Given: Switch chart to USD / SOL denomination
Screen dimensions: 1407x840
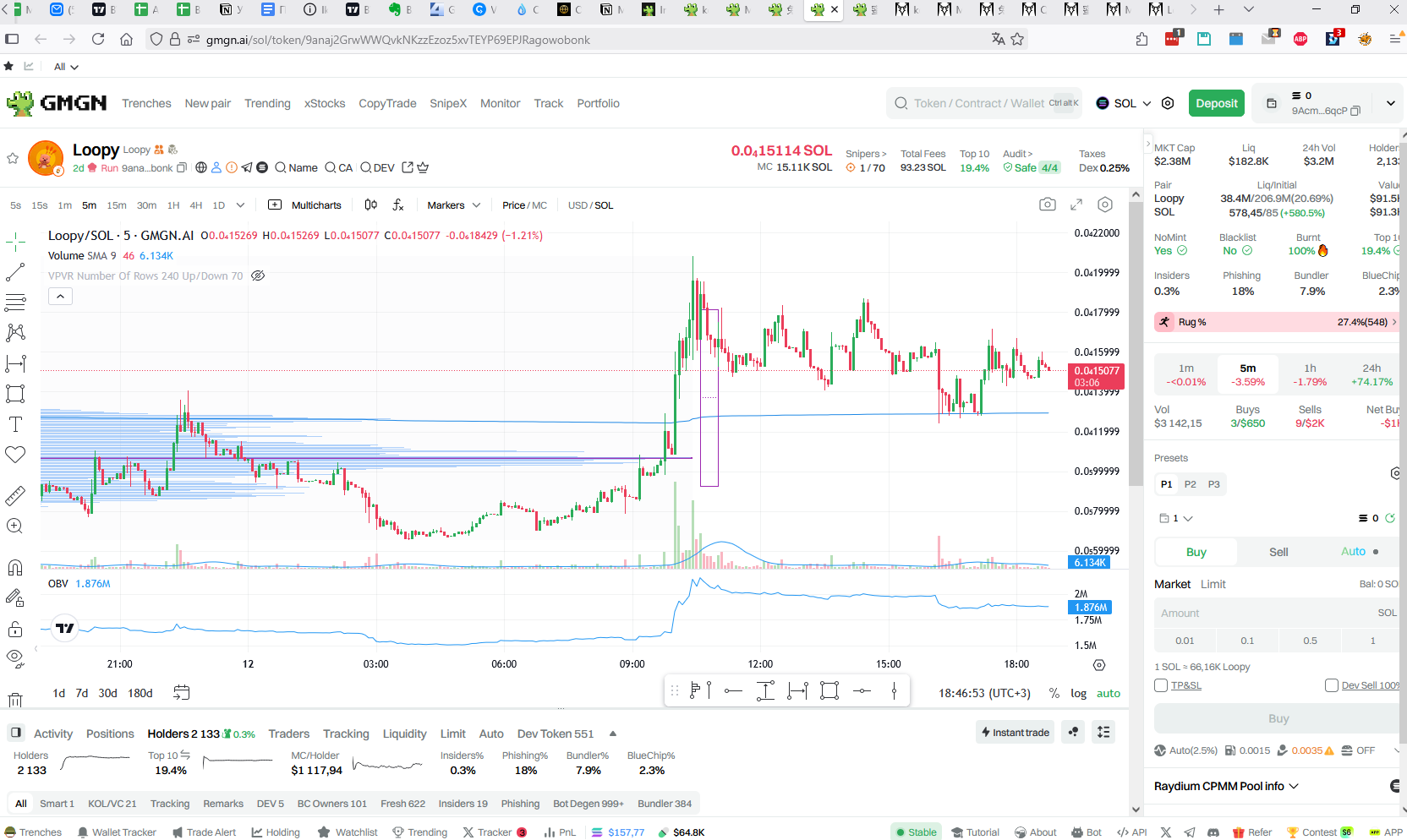Looking at the screenshot, I should pos(590,205).
